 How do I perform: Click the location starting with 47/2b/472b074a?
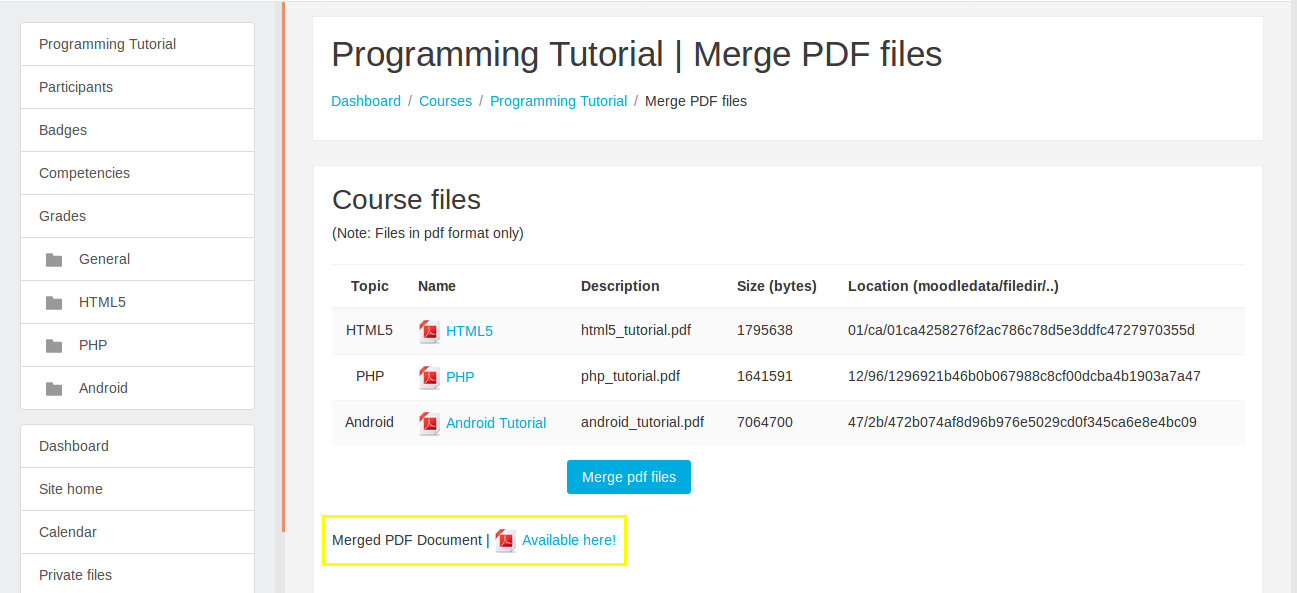coord(1022,422)
